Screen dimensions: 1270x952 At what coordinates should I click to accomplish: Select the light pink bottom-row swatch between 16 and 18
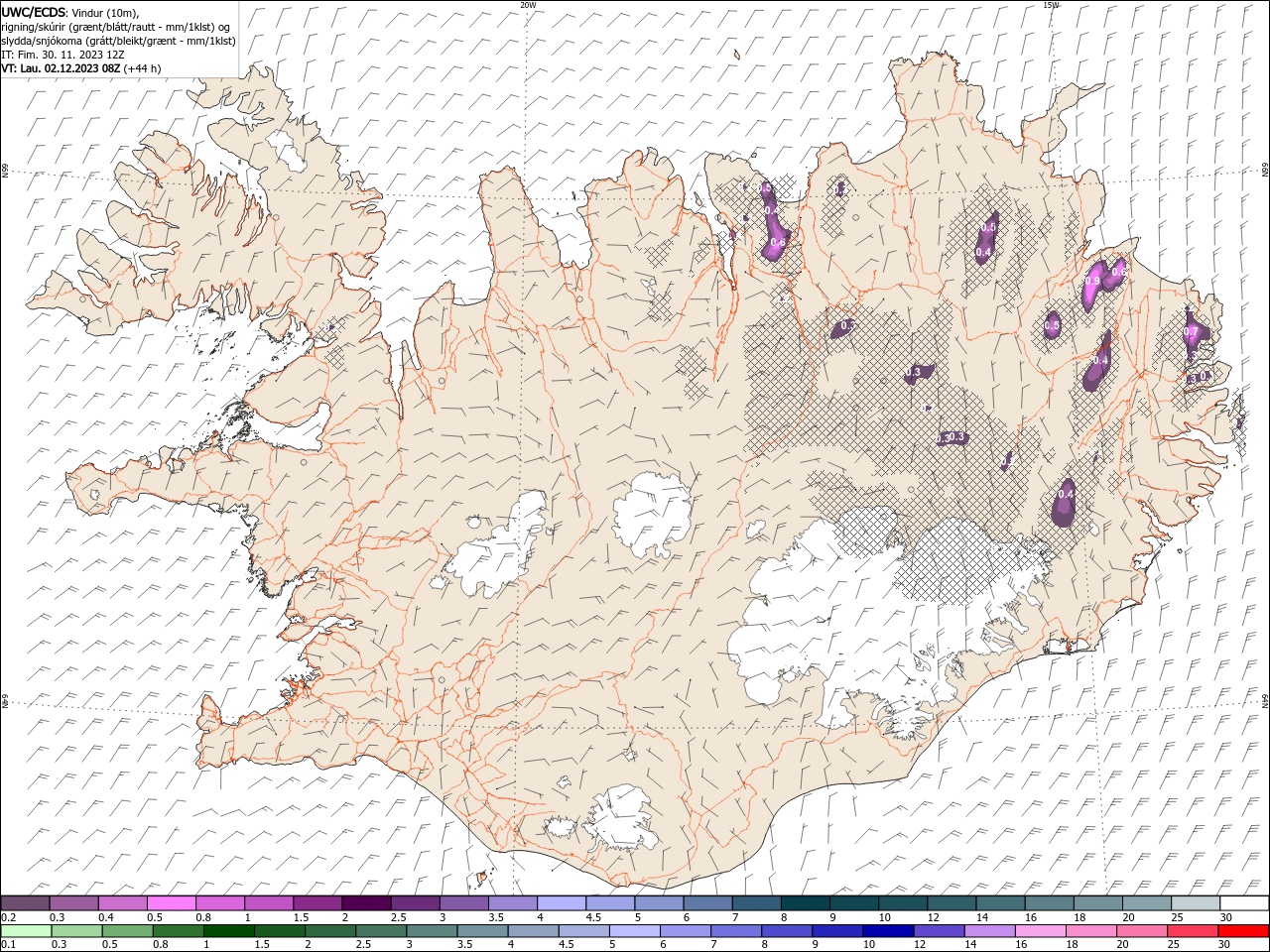click(1039, 931)
